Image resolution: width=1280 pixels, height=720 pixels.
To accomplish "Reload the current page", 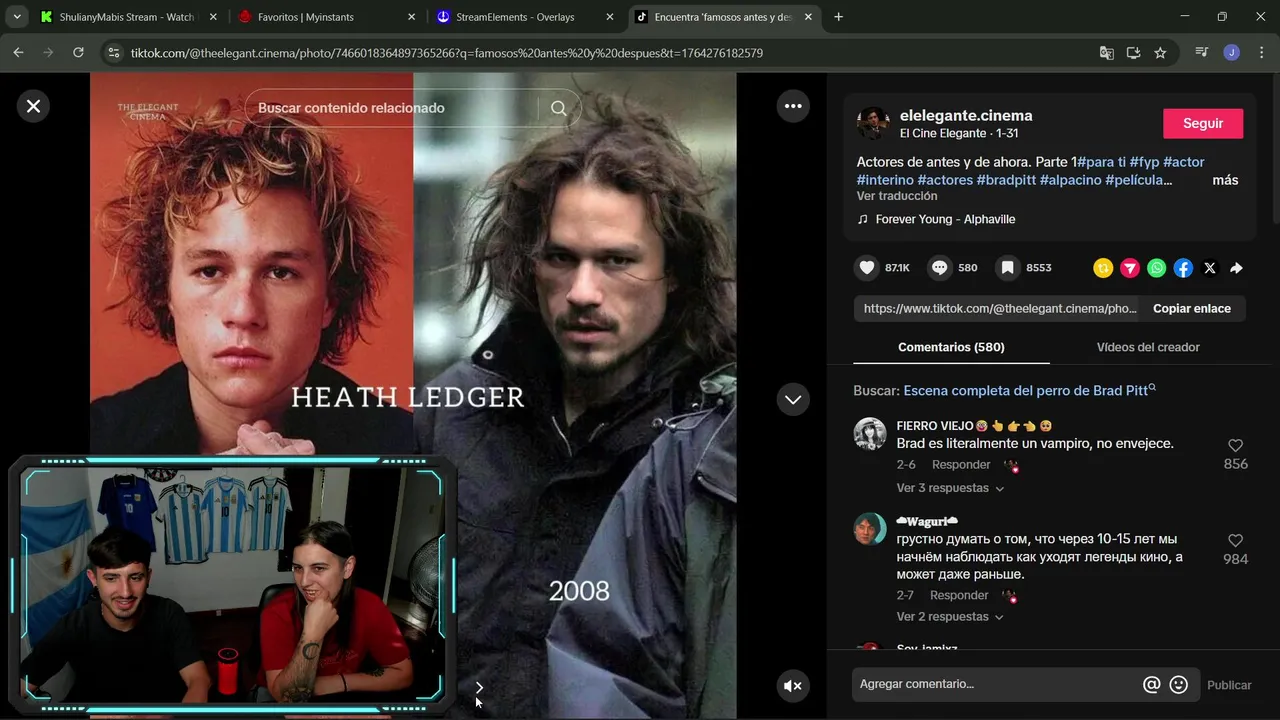I will tap(78, 53).
